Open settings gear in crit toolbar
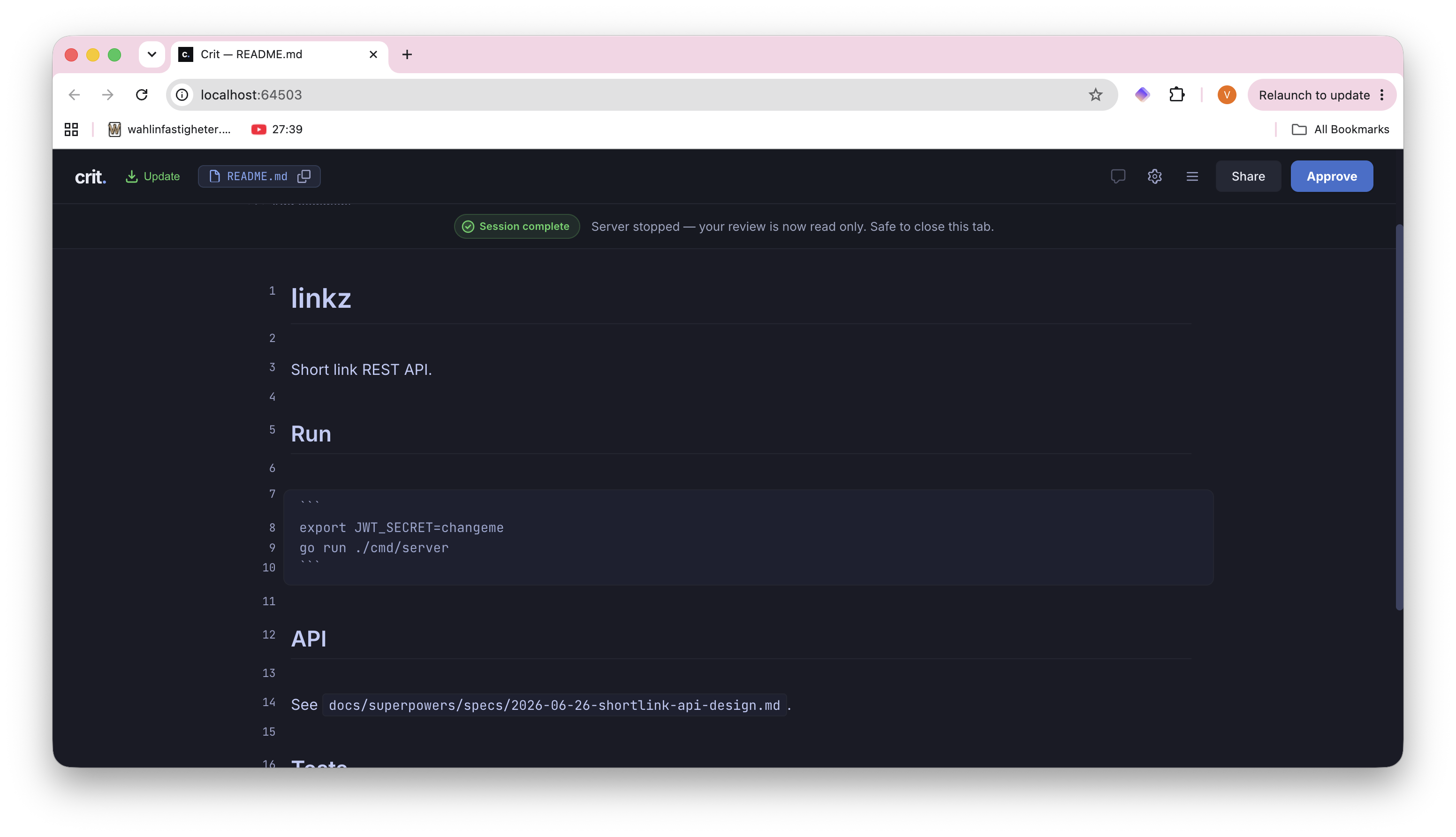1456x837 pixels. pyautogui.click(x=1154, y=176)
